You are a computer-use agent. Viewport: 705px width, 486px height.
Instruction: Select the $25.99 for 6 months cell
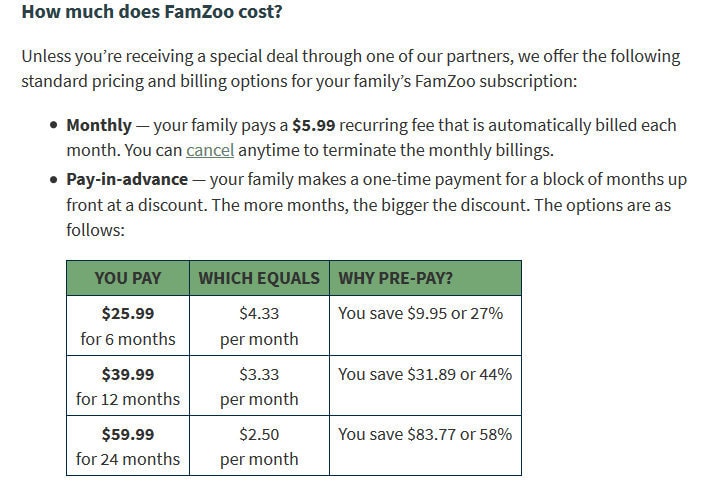[128, 325]
